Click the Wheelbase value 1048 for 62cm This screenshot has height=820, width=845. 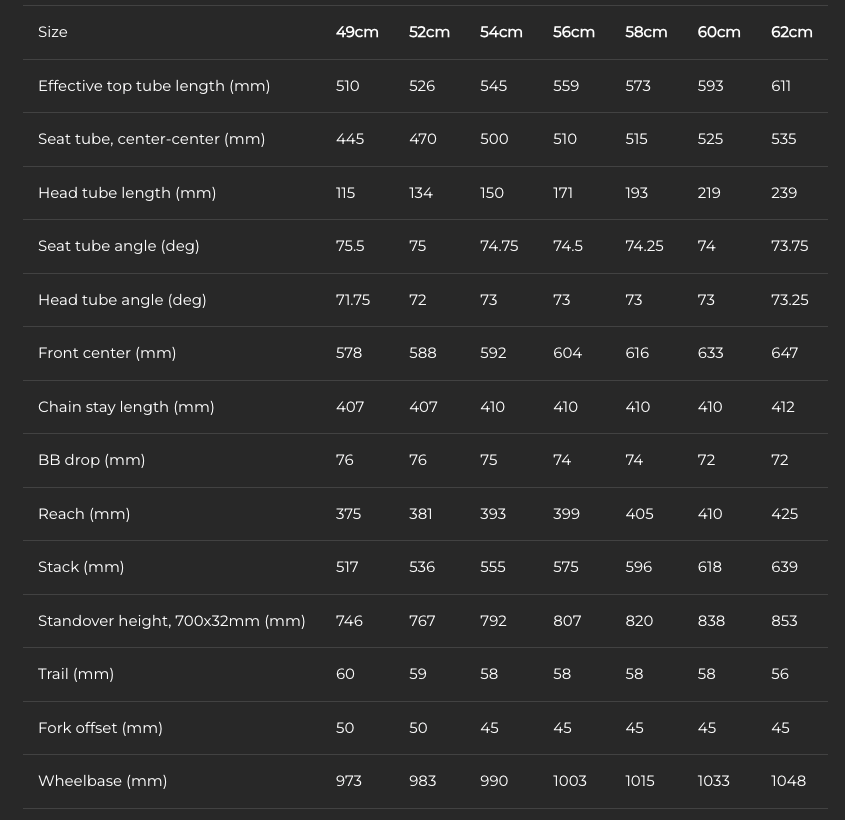tap(788, 781)
